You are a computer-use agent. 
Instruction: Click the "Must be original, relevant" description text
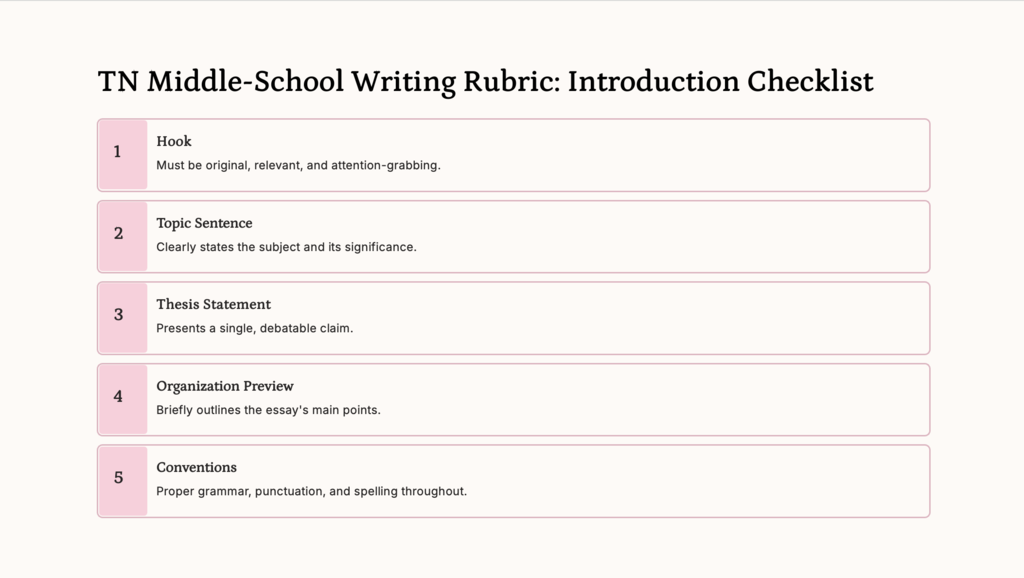click(298, 165)
